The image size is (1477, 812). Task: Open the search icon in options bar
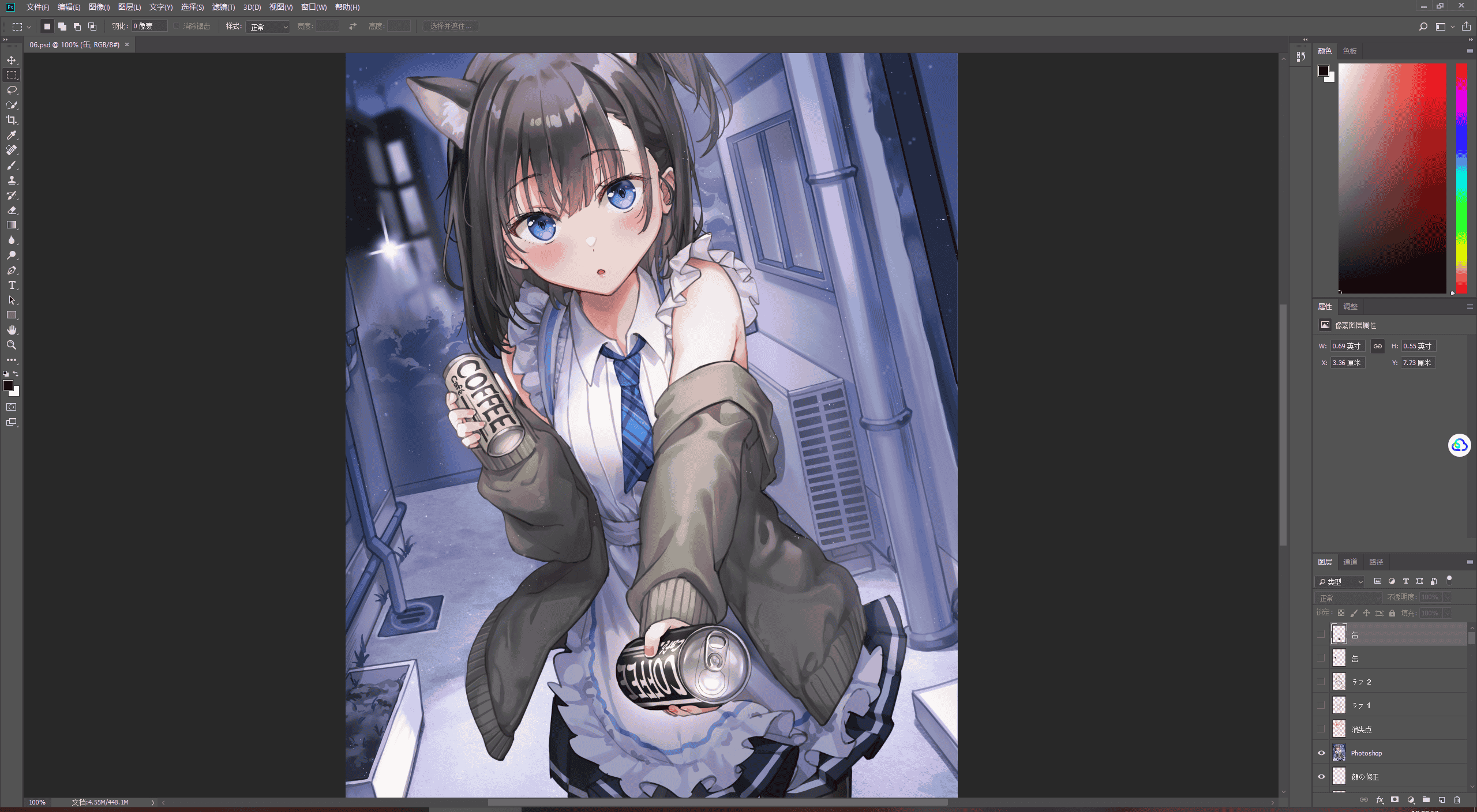(x=1423, y=27)
